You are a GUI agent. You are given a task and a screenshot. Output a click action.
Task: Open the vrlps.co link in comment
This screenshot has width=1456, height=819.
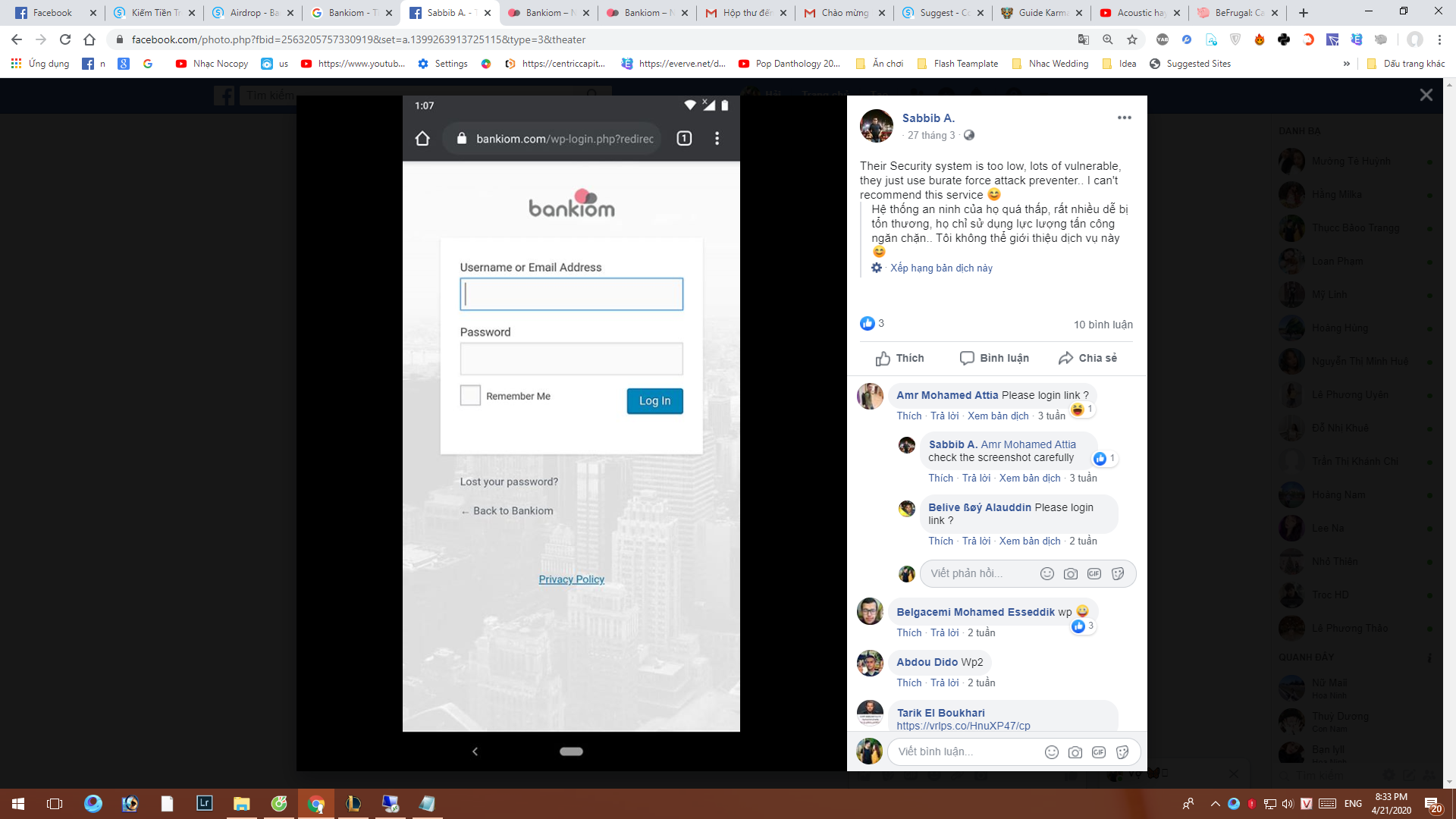coord(963,726)
